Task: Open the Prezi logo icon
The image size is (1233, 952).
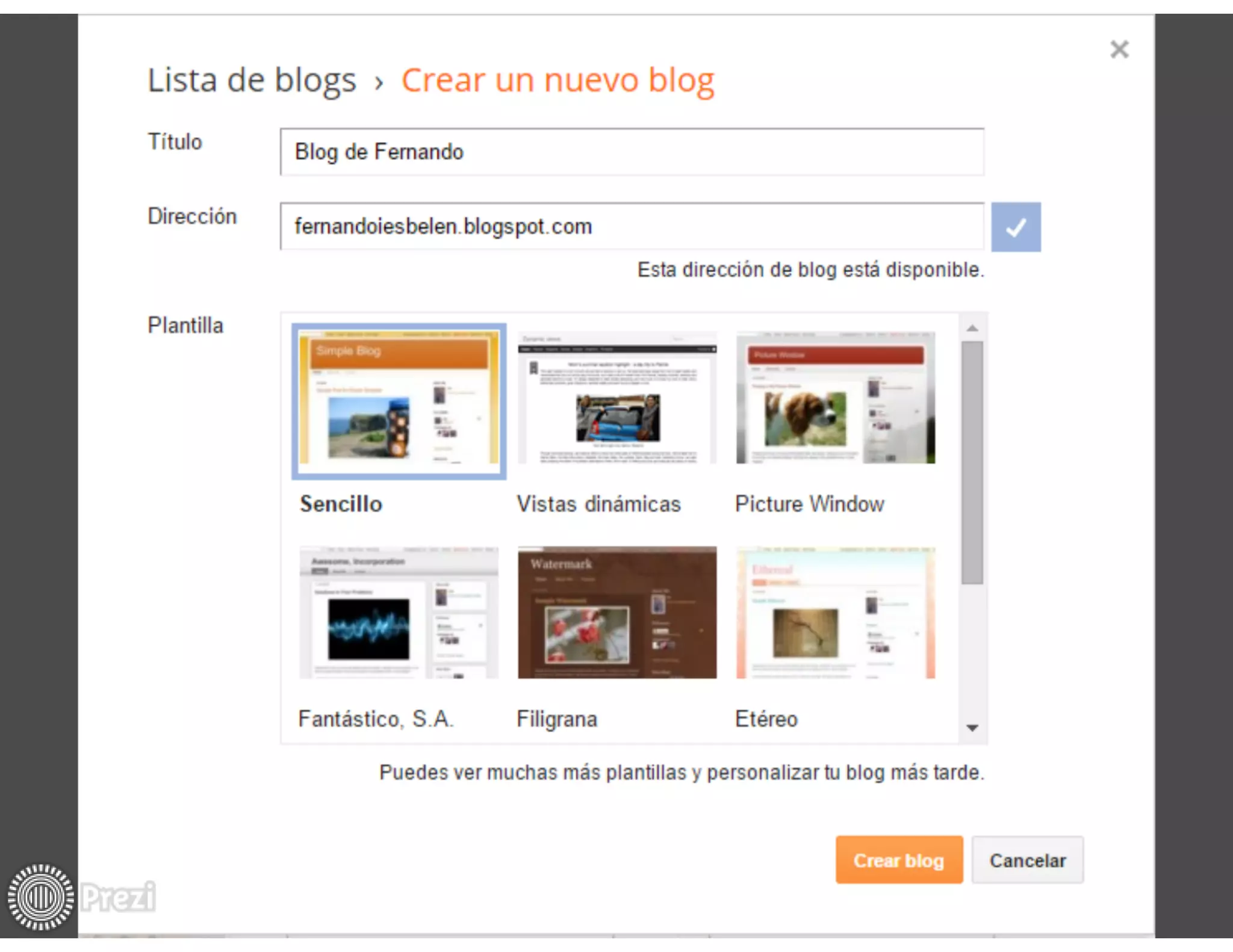Action: pos(41,897)
